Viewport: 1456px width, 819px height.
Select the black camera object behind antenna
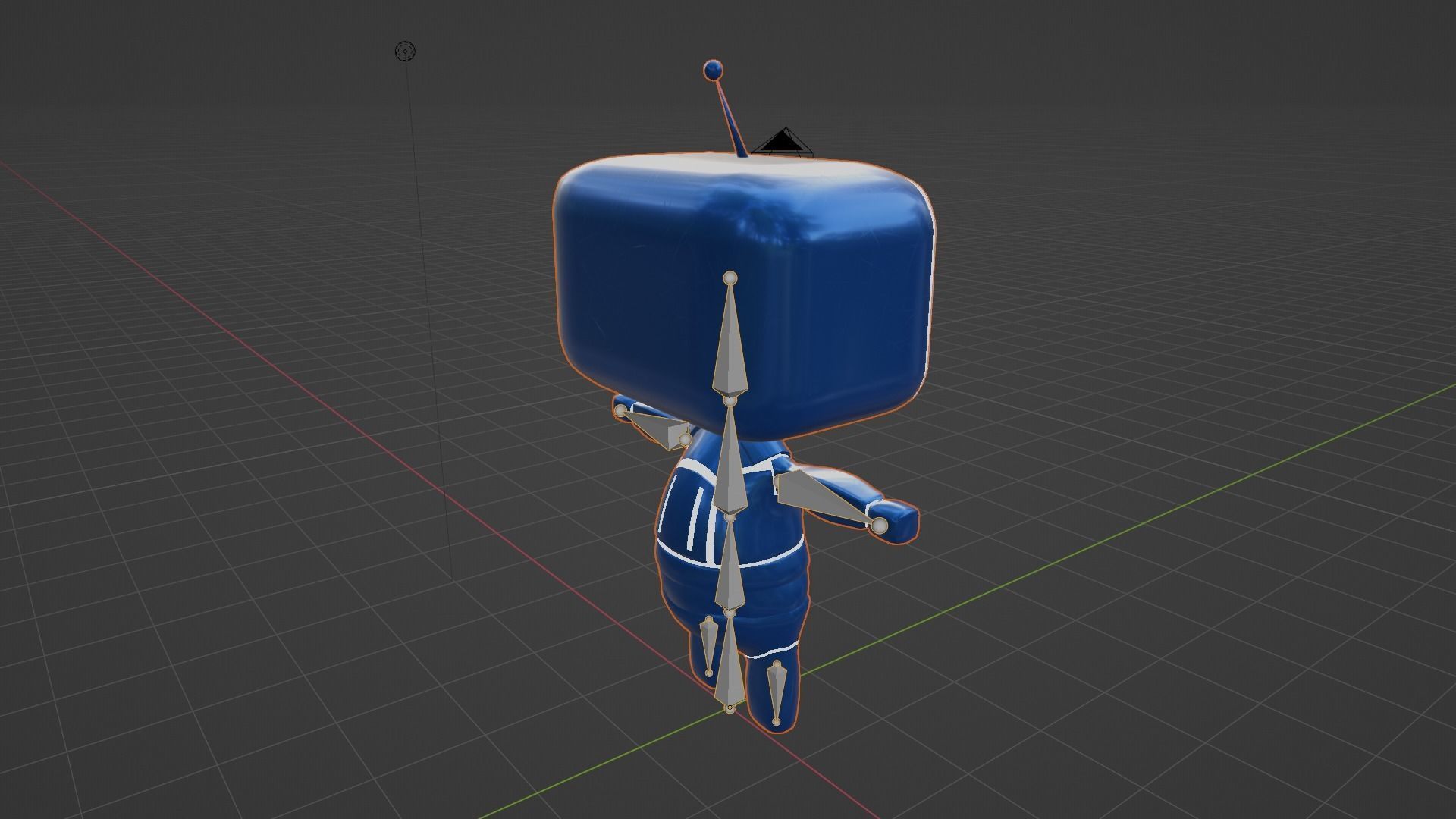click(783, 143)
